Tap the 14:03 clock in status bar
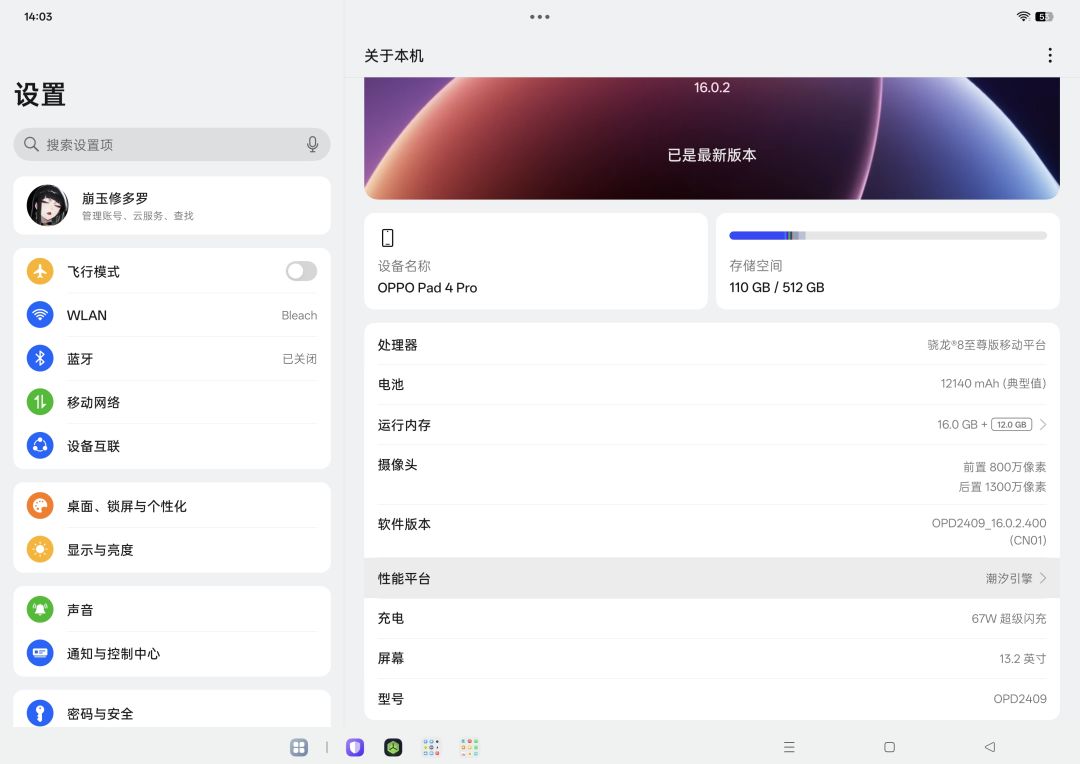Screen dimensions: 1080x764 tap(38, 17)
